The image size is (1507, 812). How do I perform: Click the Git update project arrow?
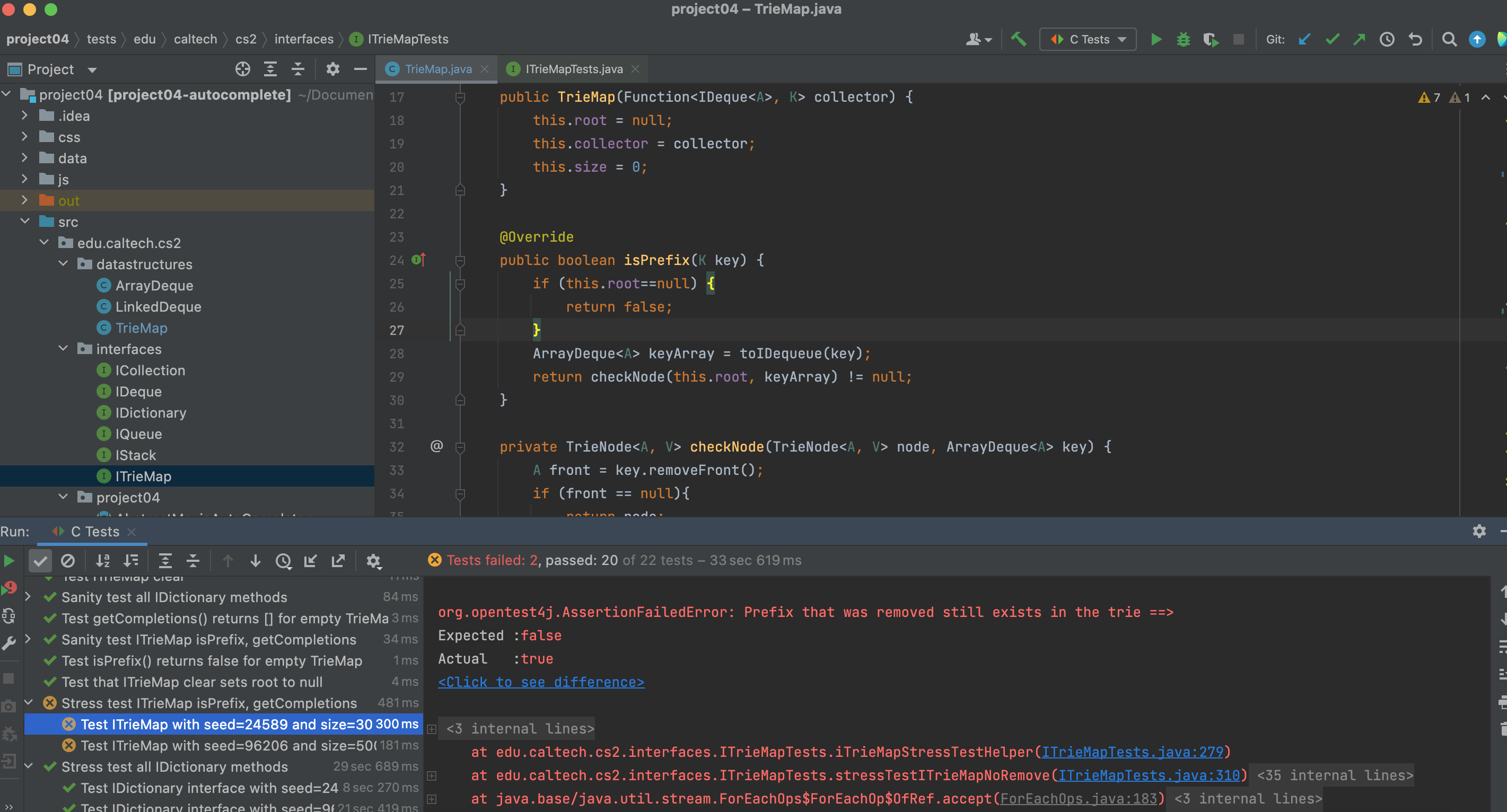tap(1304, 39)
